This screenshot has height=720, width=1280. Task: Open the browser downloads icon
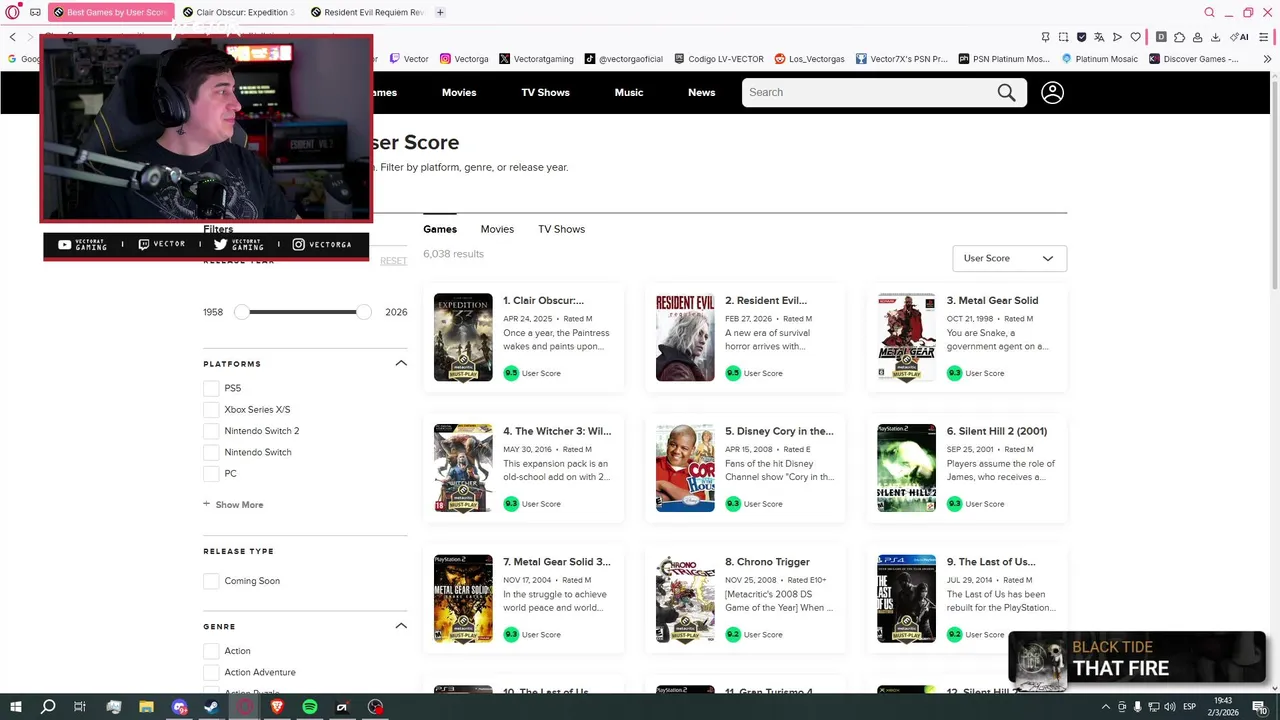[x=1215, y=37]
